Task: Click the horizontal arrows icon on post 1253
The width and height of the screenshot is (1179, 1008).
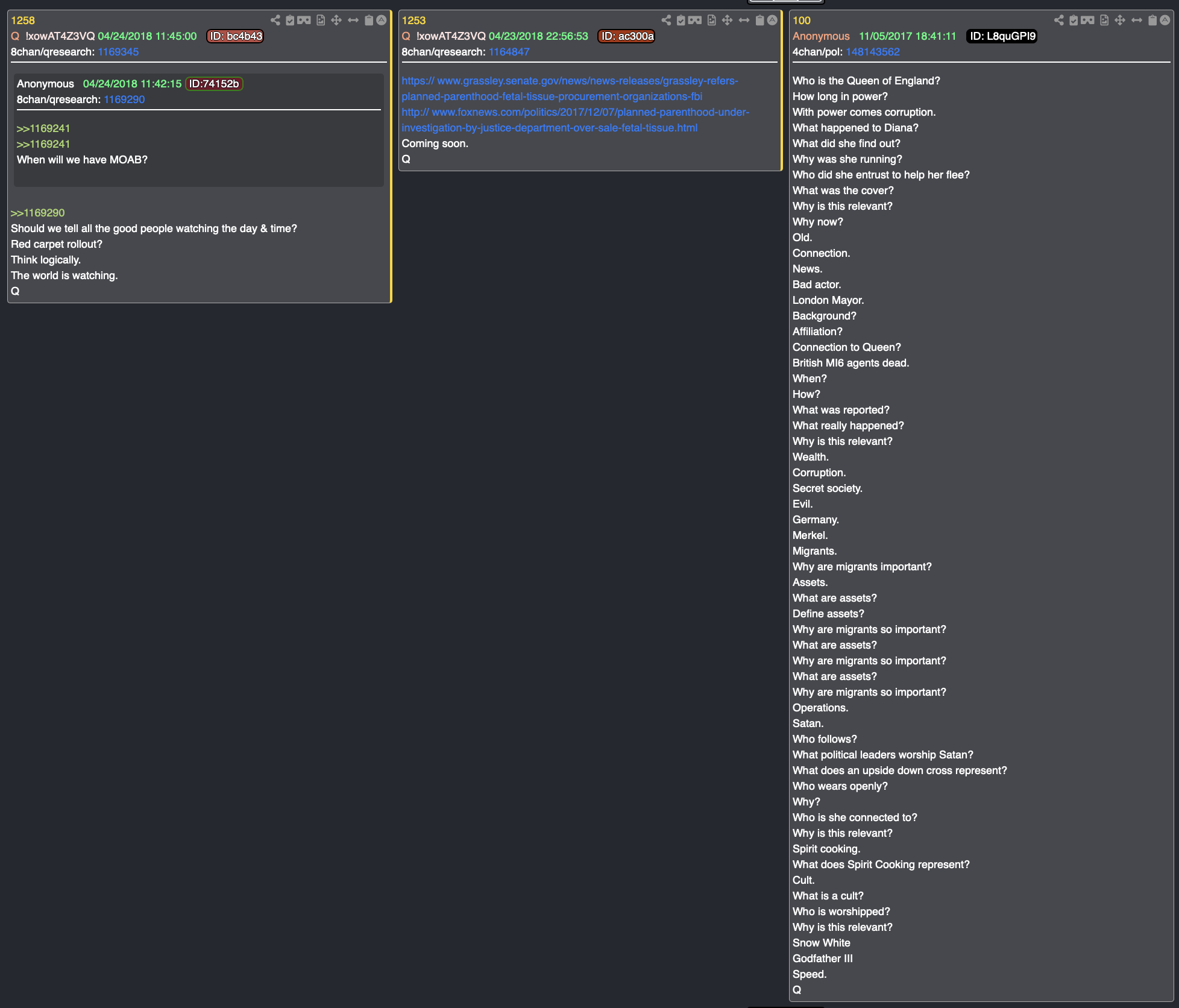Action: tap(744, 20)
